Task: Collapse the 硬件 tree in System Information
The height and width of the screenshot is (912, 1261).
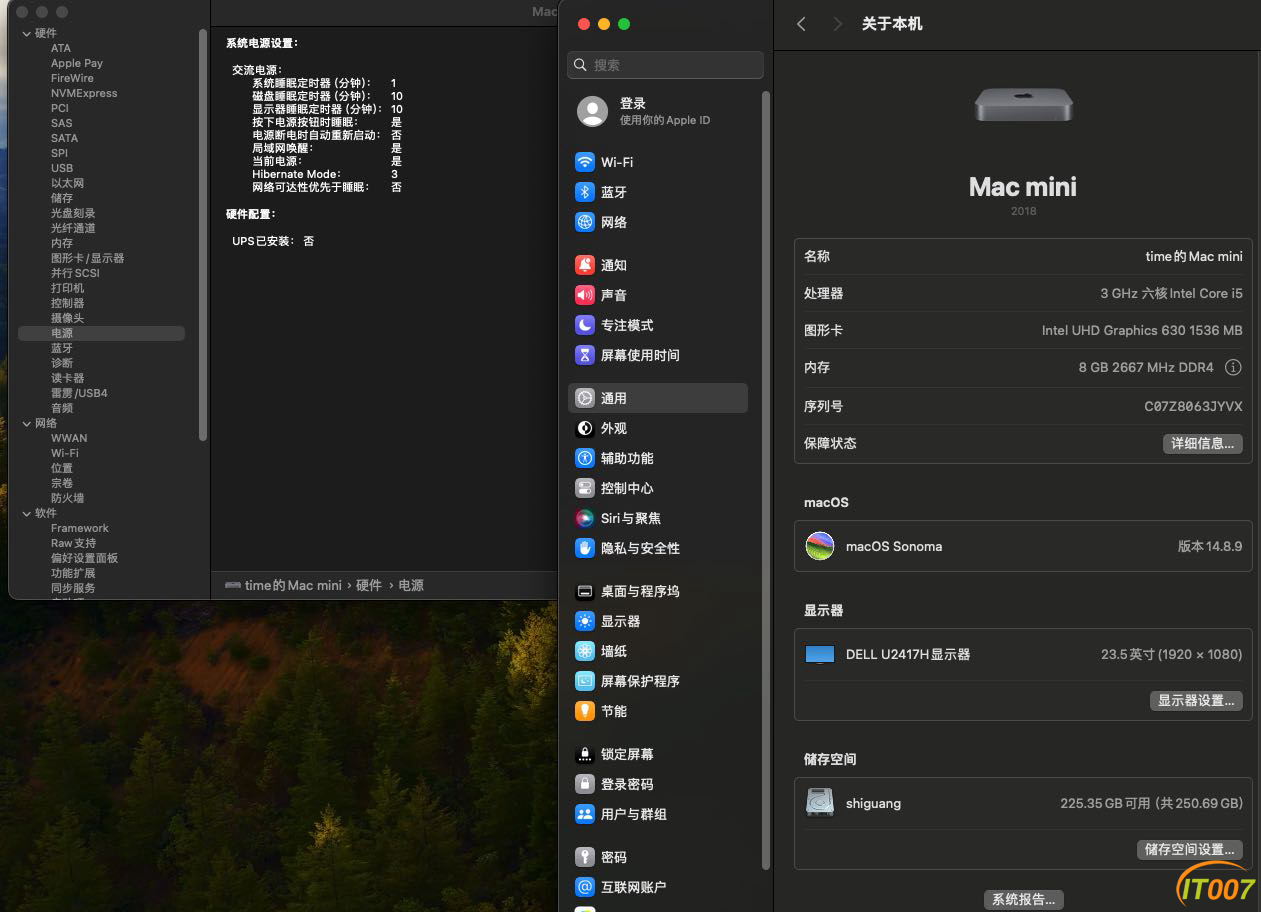Action: (26, 33)
